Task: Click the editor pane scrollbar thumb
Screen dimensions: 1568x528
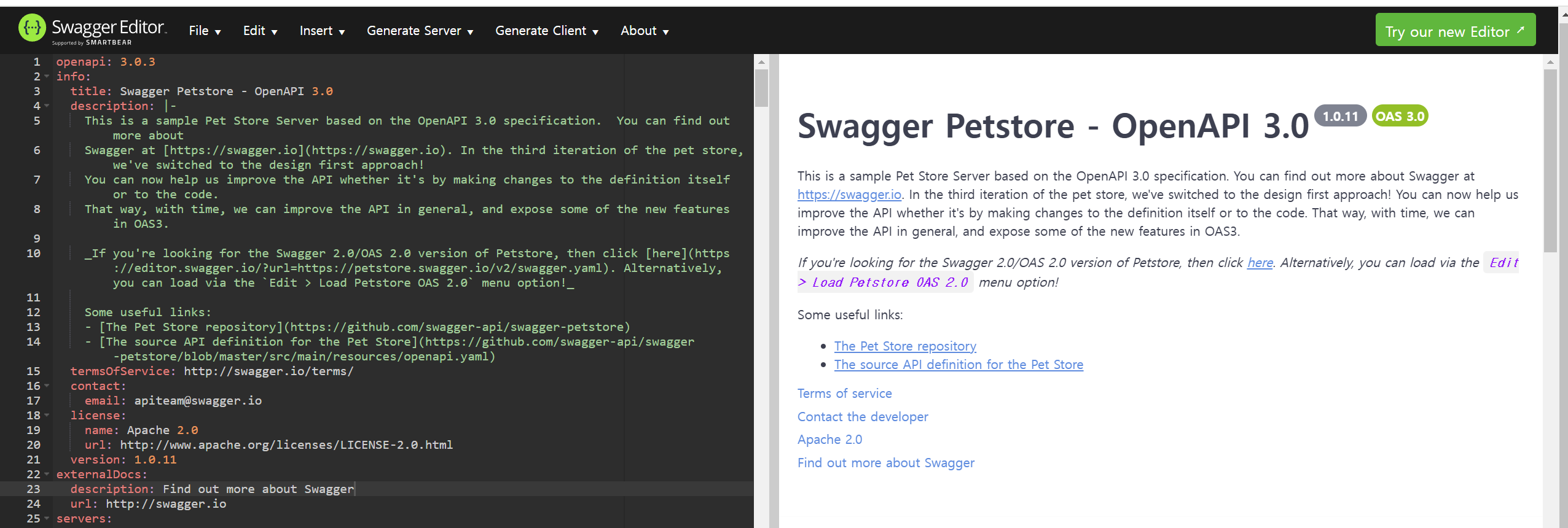Action: (x=761, y=88)
